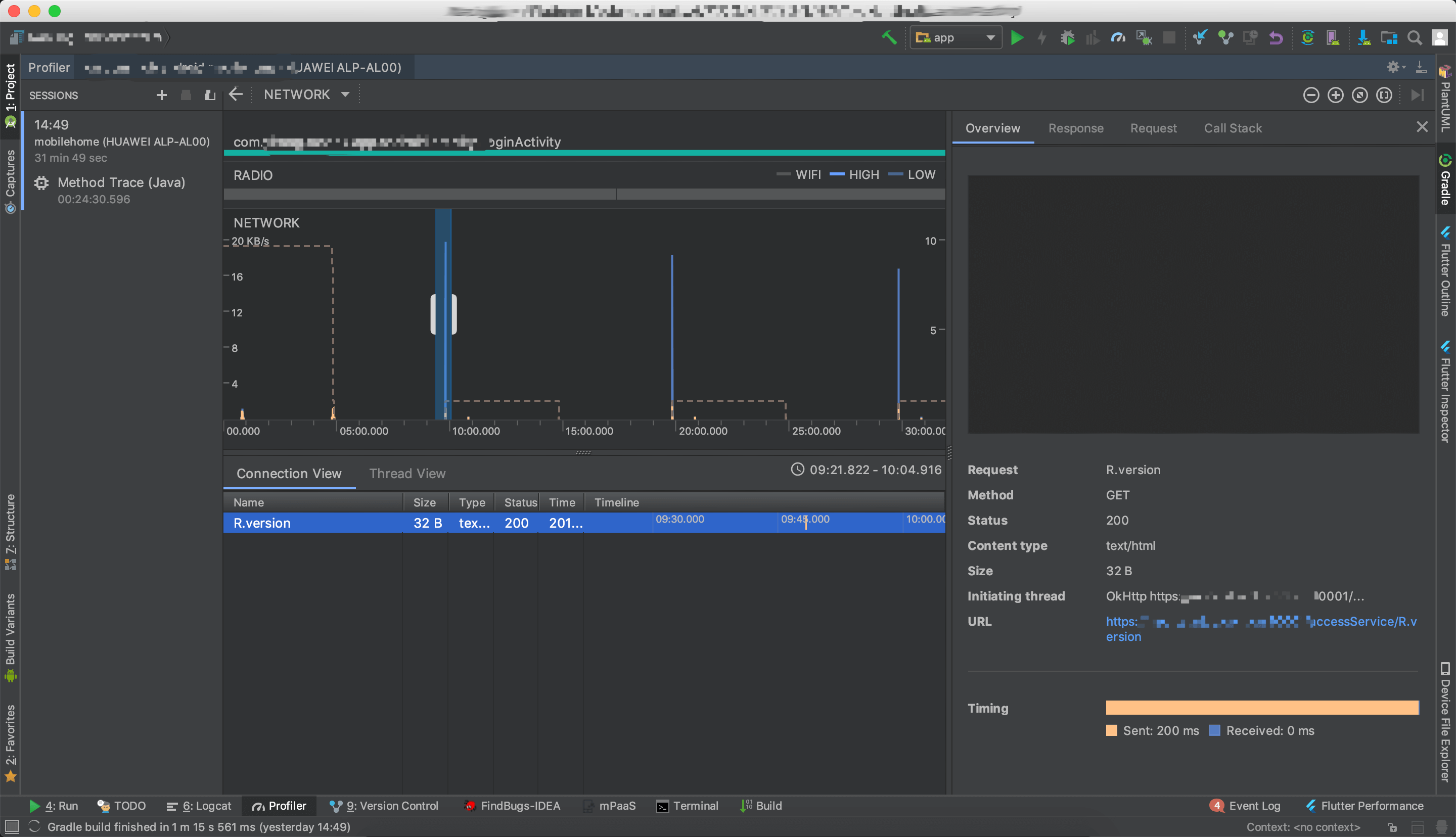Go back from the Network profiler

(x=236, y=95)
